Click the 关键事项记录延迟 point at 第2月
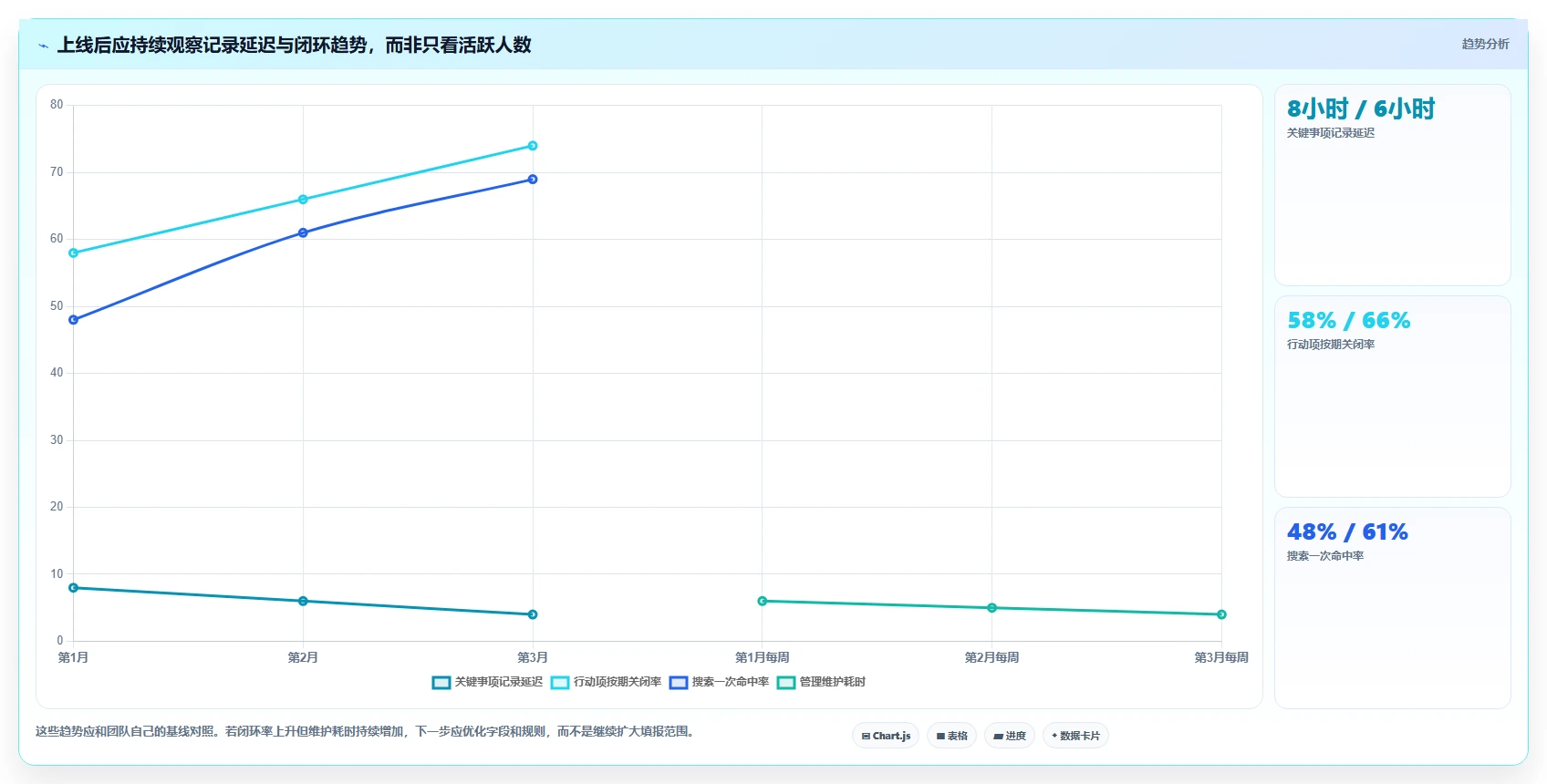 [x=303, y=601]
